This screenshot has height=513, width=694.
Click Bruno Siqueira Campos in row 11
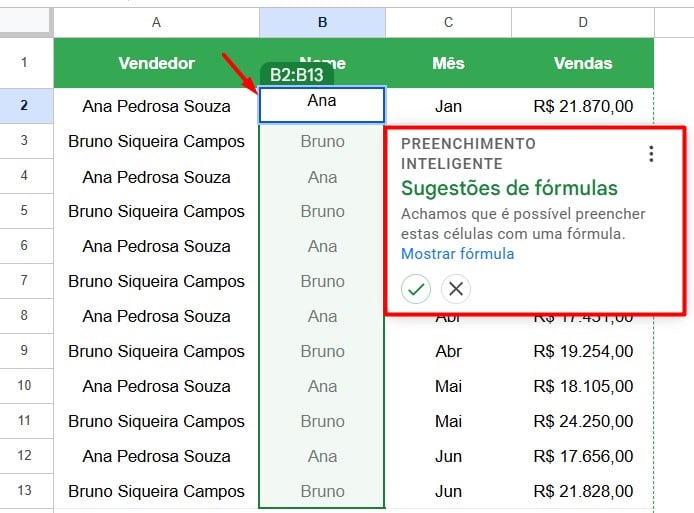pyautogui.click(x=156, y=421)
